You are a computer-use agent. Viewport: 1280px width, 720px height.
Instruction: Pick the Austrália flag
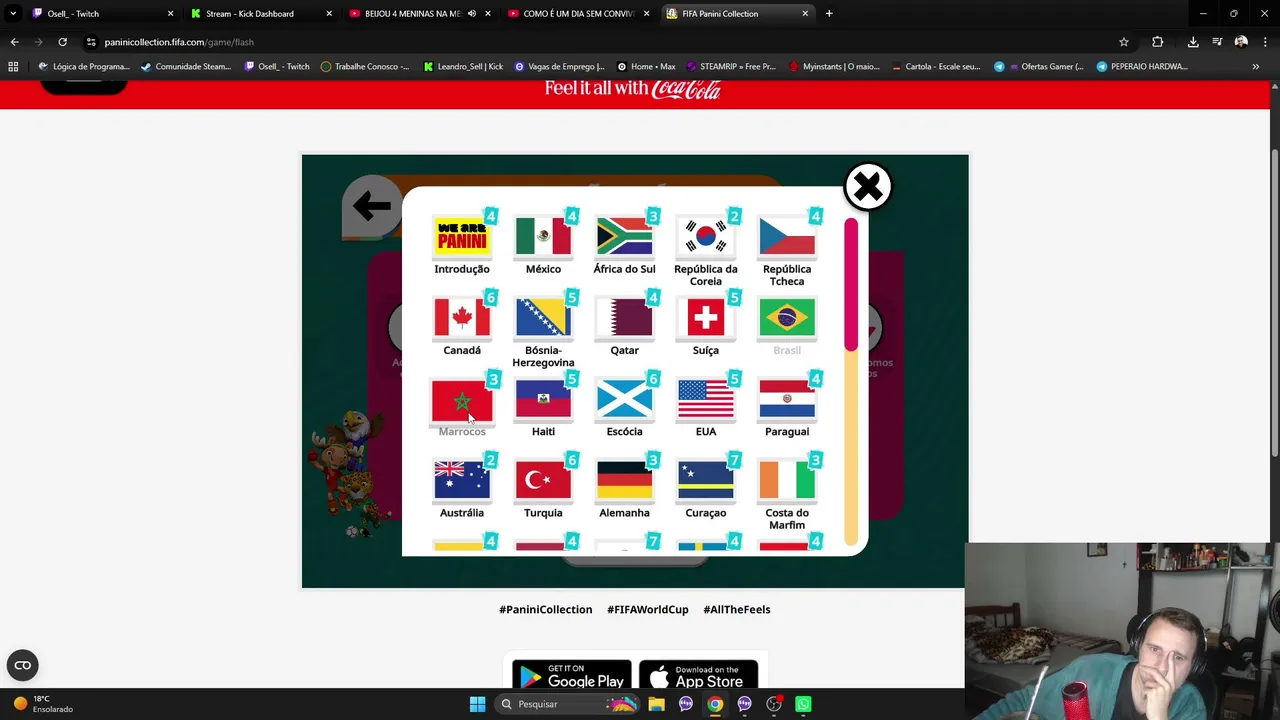pyautogui.click(x=462, y=481)
